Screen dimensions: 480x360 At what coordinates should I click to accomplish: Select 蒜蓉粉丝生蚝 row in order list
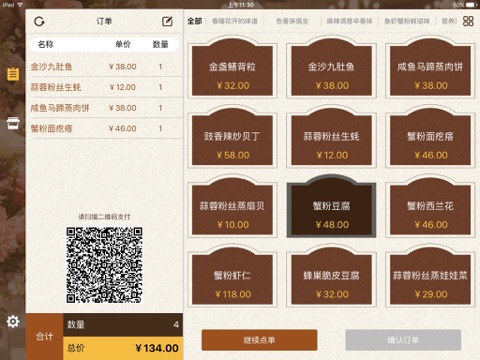point(104,87)
